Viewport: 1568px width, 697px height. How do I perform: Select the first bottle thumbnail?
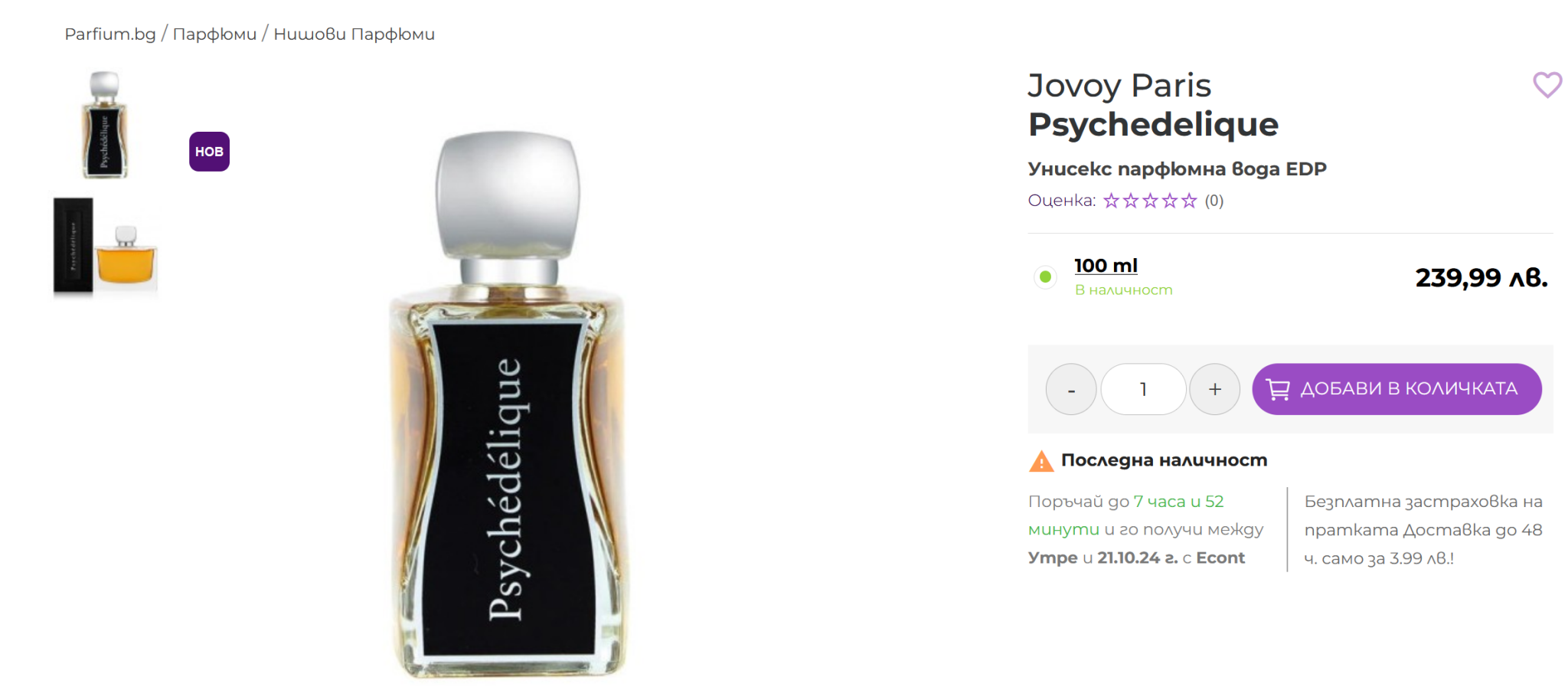click(105, 125)
